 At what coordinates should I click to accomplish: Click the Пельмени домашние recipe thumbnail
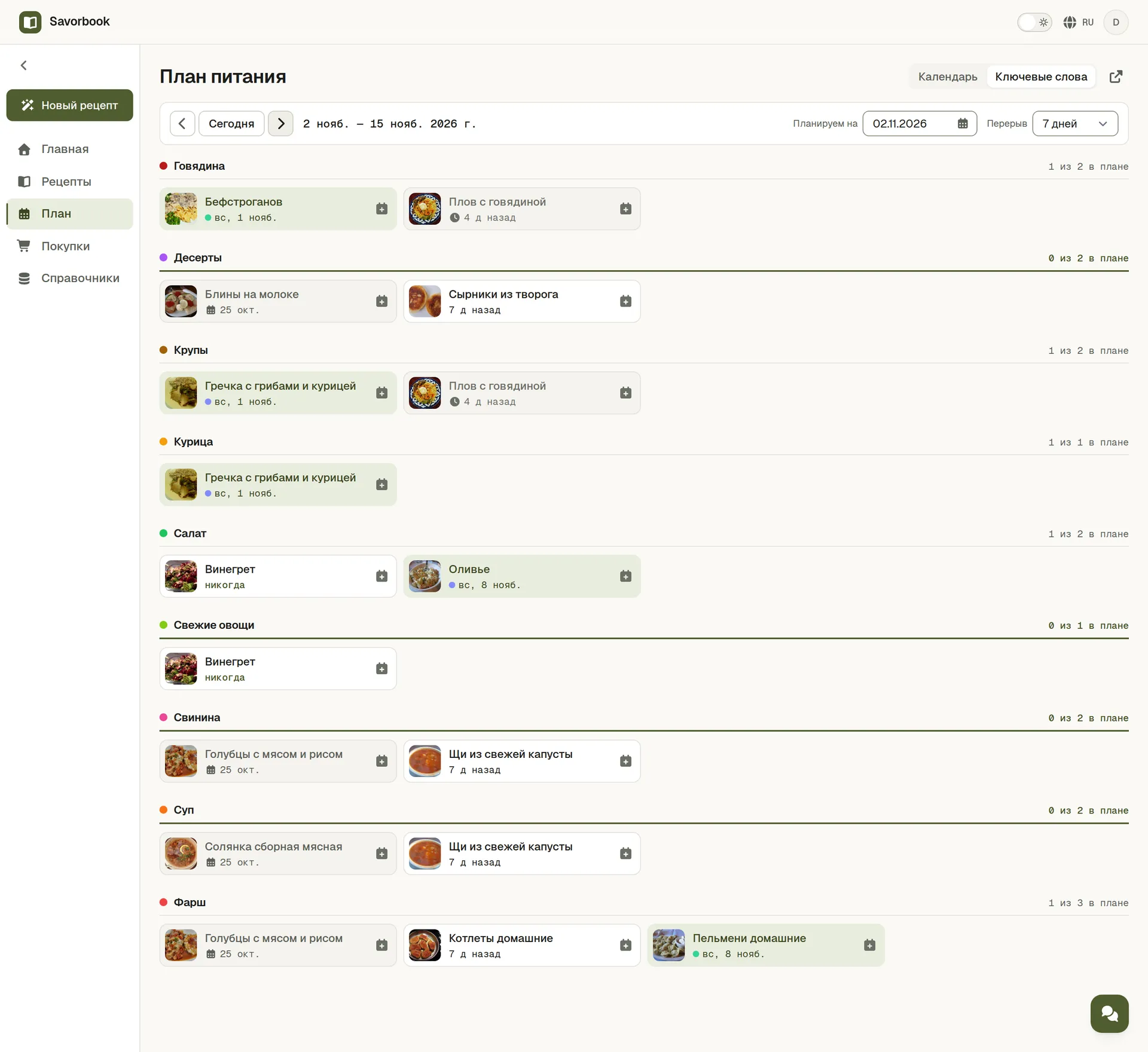pos(669,945)
